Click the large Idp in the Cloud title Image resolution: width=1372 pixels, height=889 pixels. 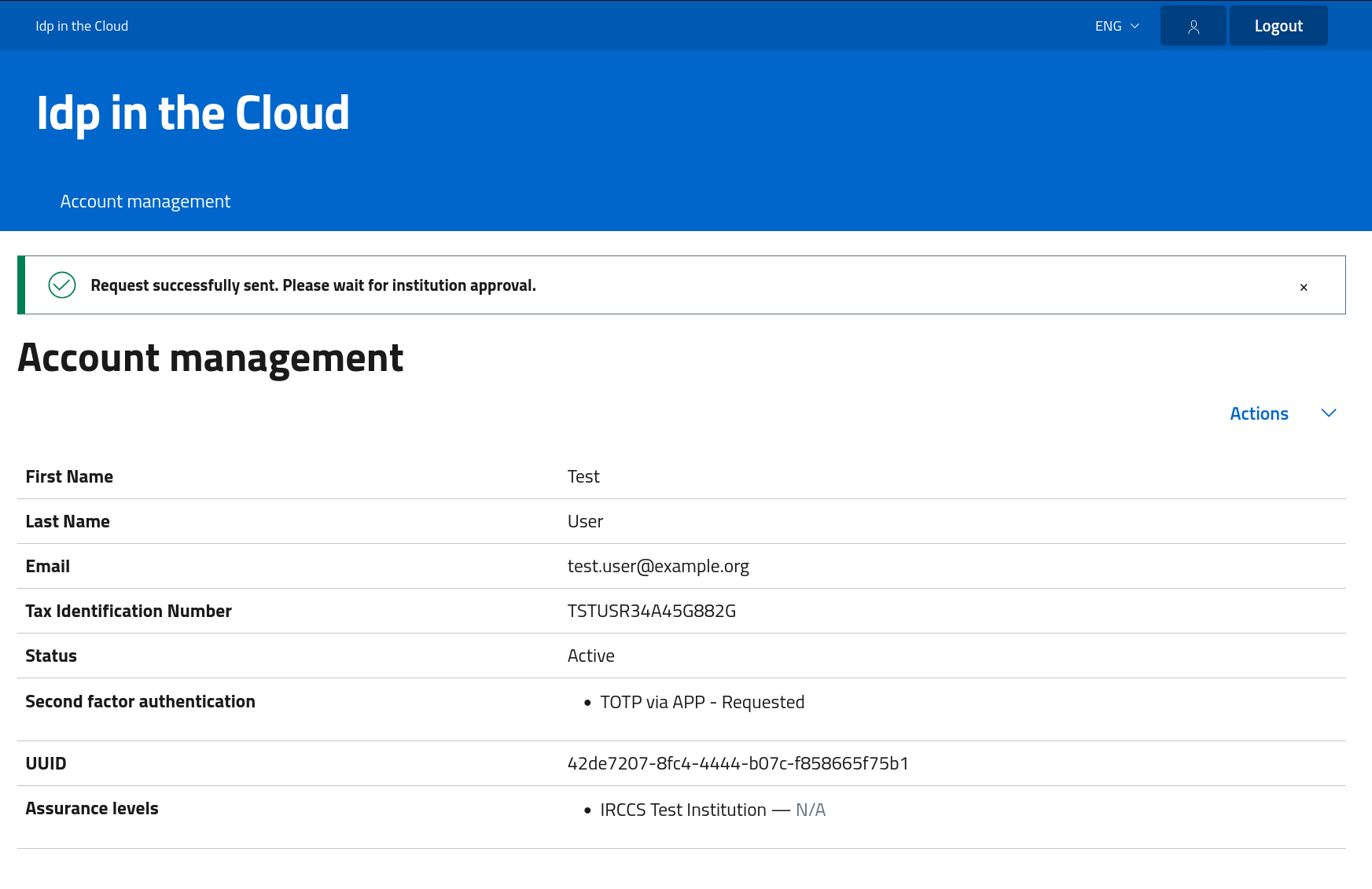point(193,113)
